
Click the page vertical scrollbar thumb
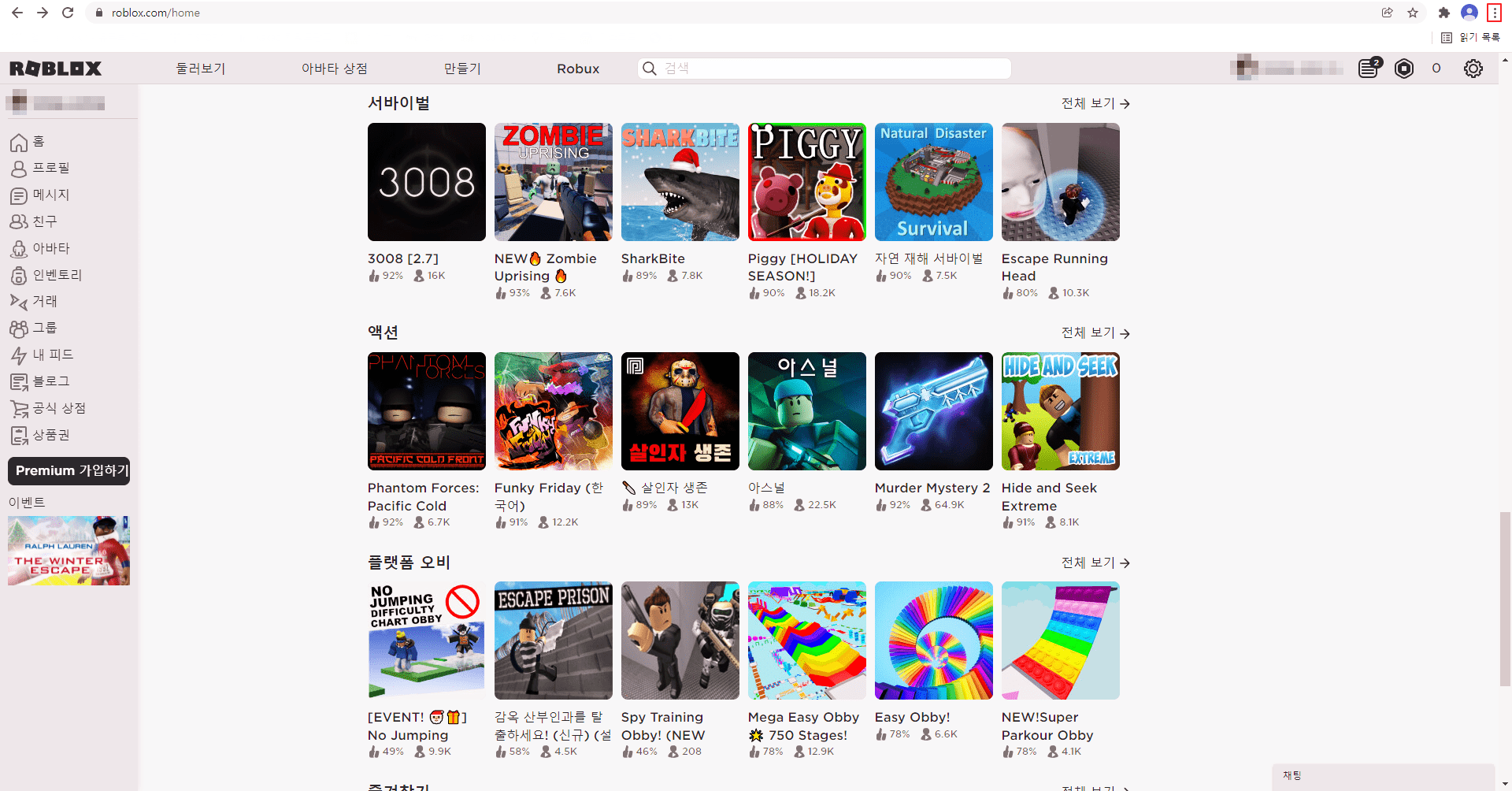coord(1505,599)
